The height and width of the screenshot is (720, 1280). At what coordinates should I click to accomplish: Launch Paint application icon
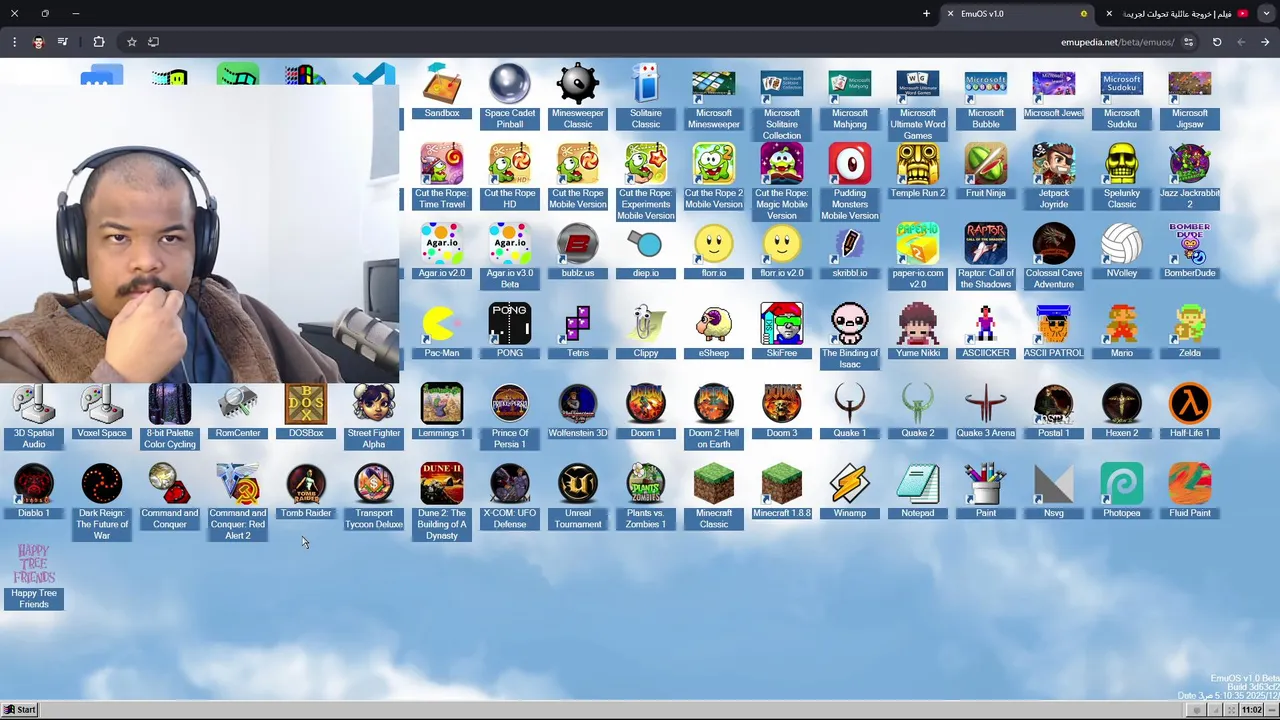(986, 492)
